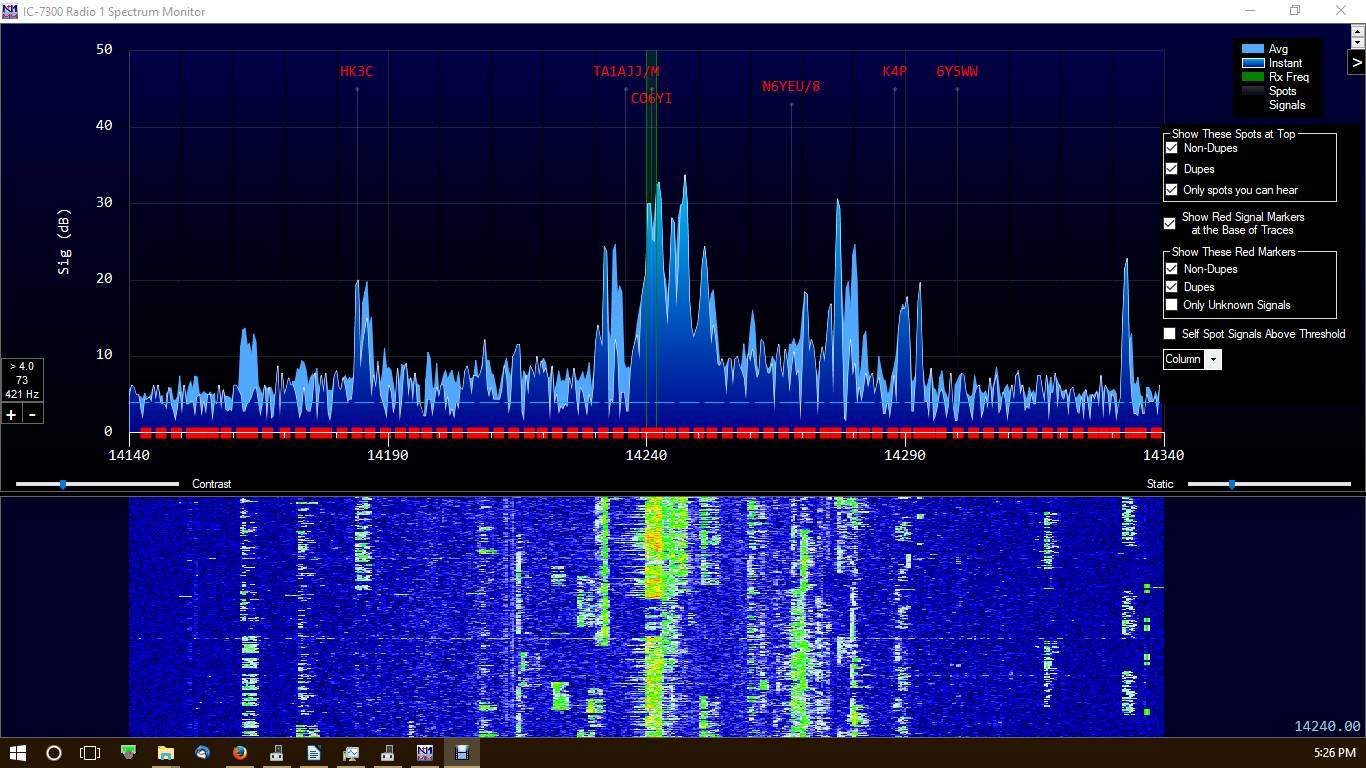Screen dimensions: 1366x768
Task: Select the N1MM Logger+ taskbar icon
Action: (425, 753)
